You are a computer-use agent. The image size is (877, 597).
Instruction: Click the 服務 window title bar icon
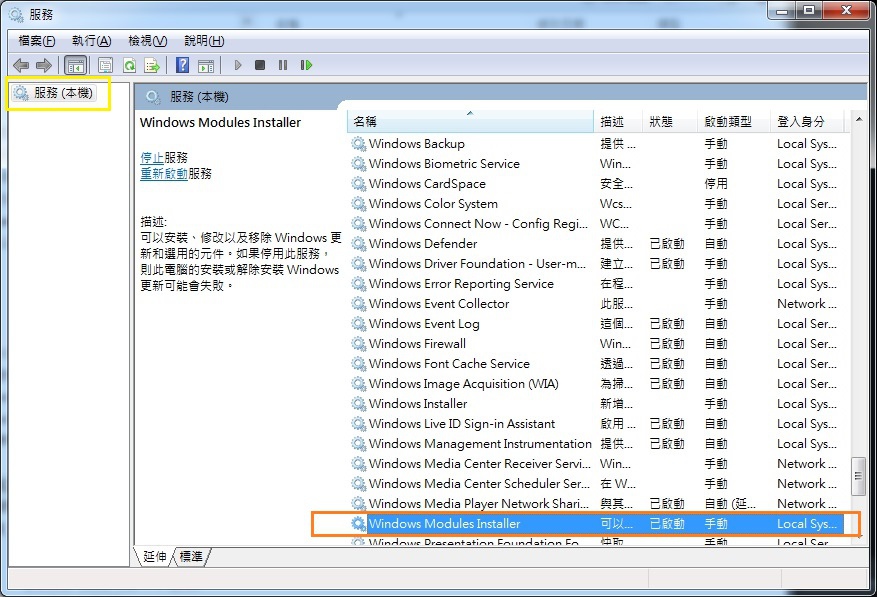point(16,14)
